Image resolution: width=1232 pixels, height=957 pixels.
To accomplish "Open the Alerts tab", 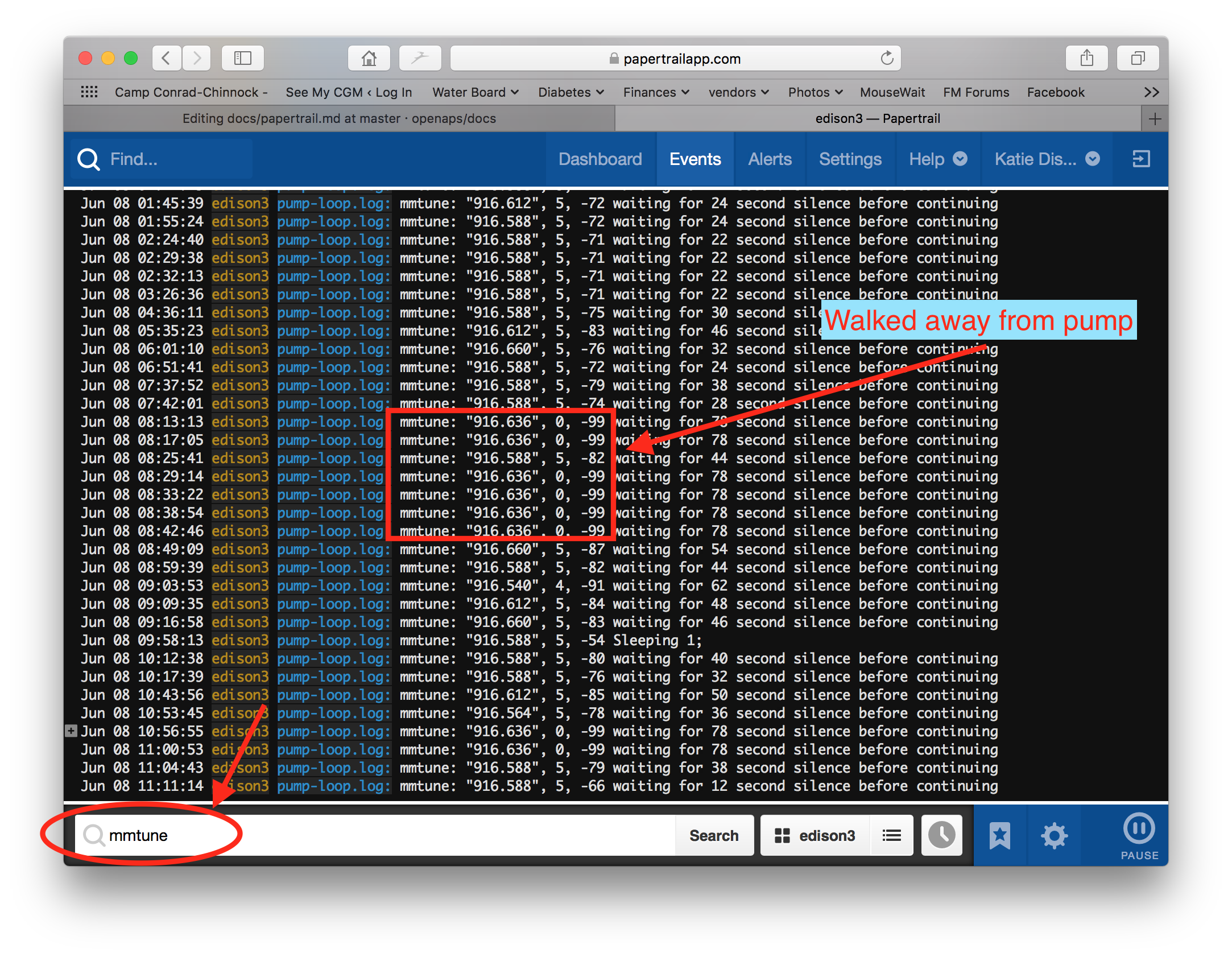I will click(x=770, y=159).
